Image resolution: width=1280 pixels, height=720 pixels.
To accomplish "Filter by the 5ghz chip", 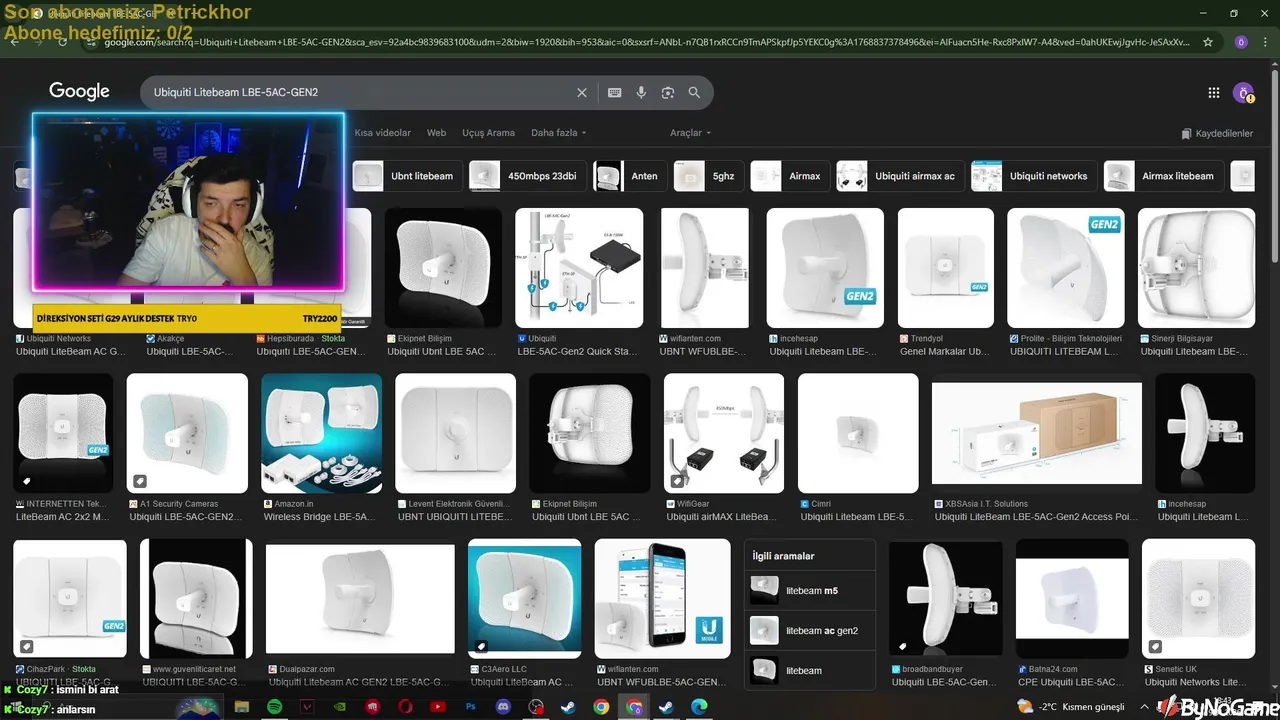I will [708, 176].
